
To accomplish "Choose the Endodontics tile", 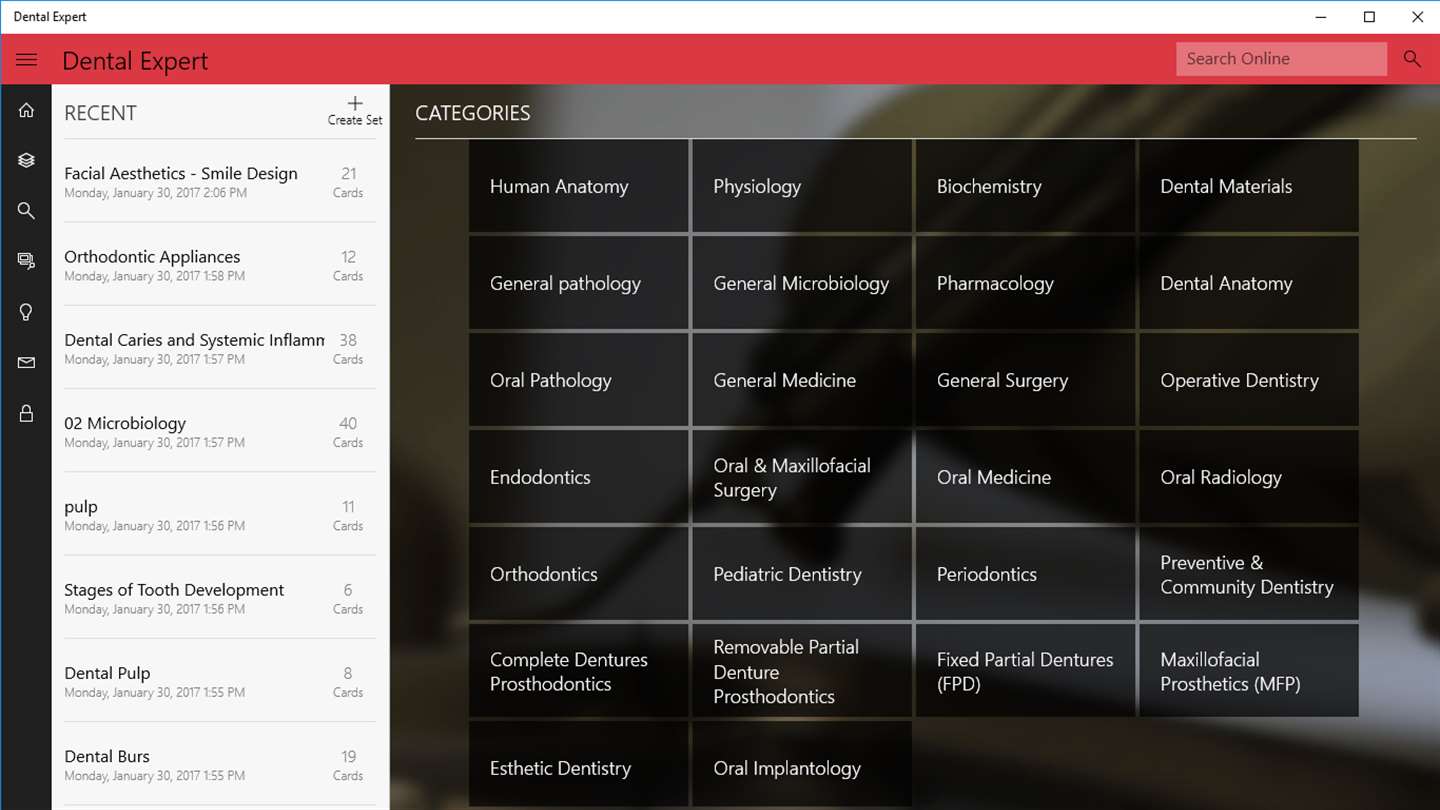I will (x=578, y=477).
